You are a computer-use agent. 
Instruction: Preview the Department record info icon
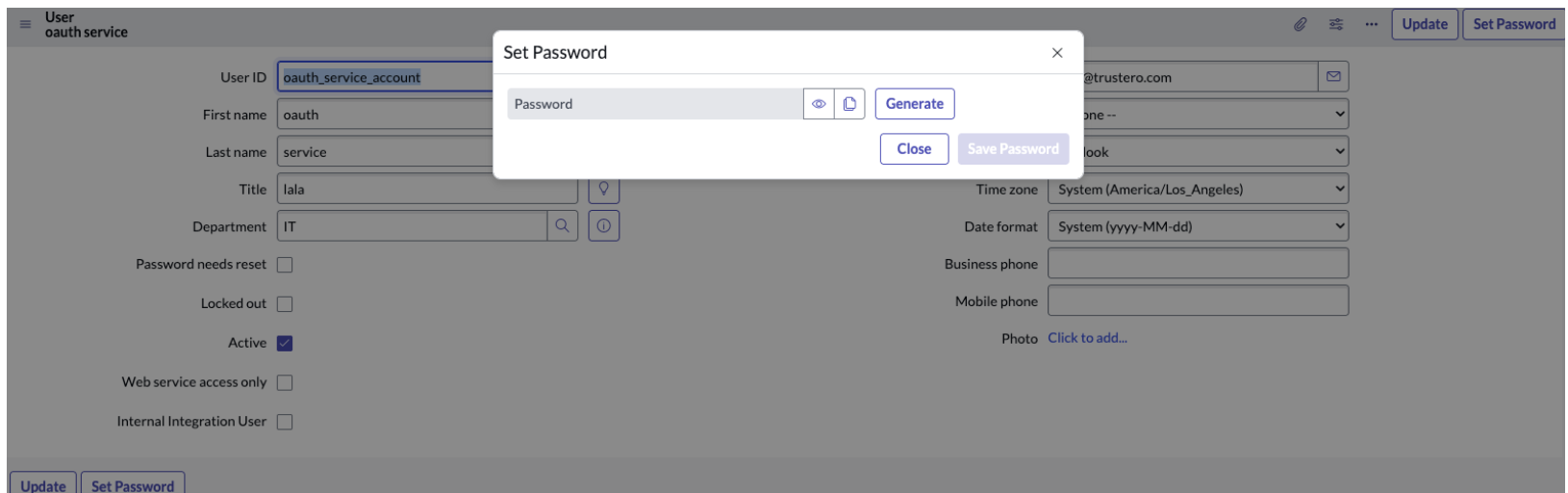coord(604,226)
